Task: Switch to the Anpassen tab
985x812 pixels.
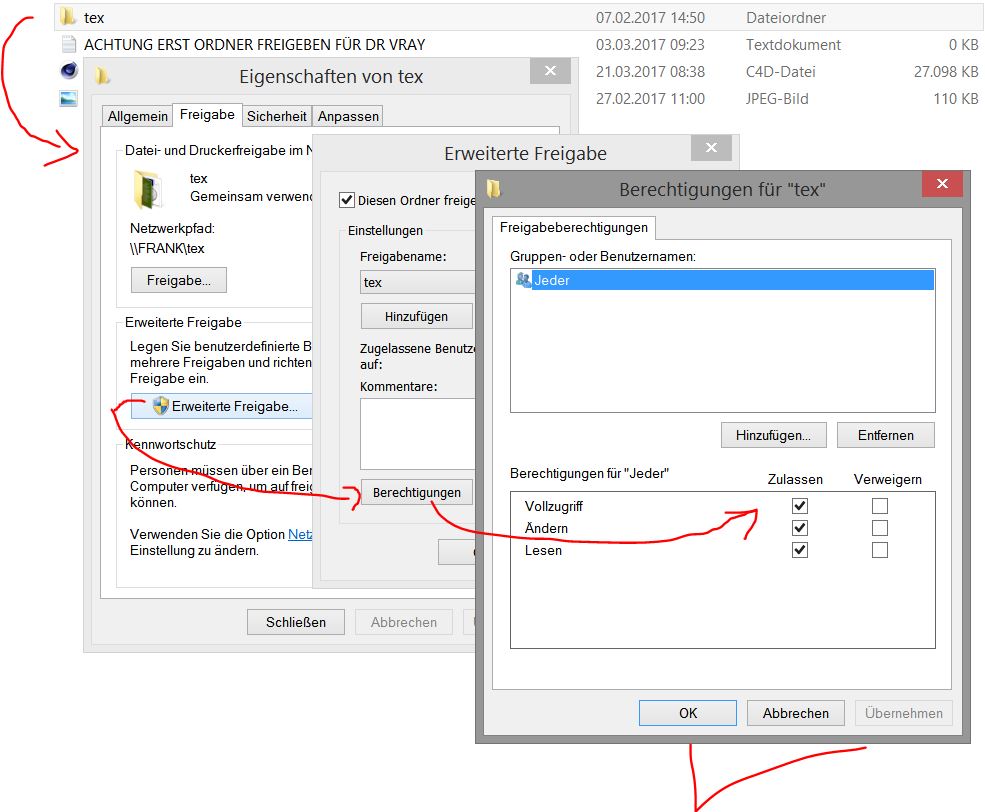Action: coord(348,116)
